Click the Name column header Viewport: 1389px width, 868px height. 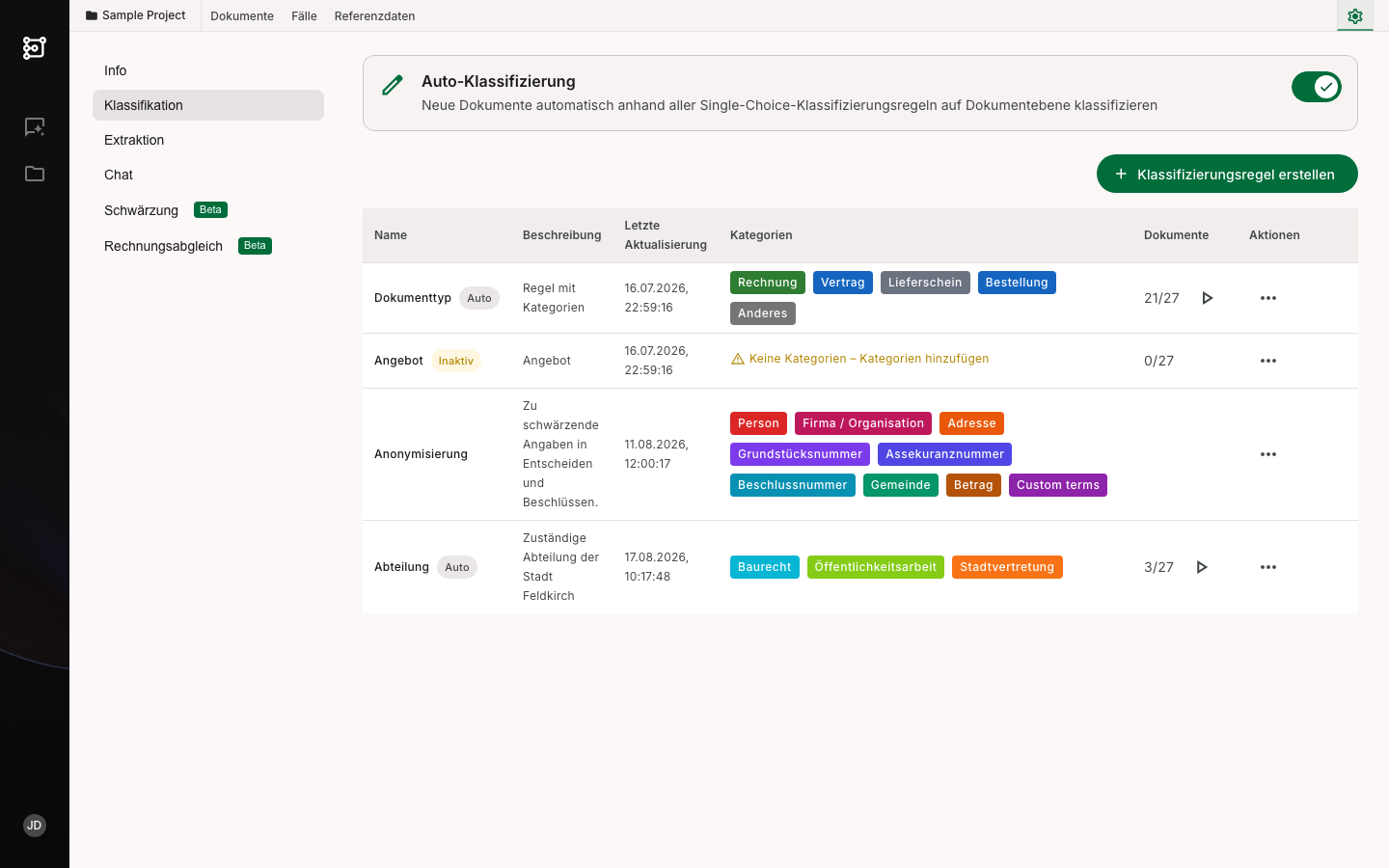tap(391, 235)
